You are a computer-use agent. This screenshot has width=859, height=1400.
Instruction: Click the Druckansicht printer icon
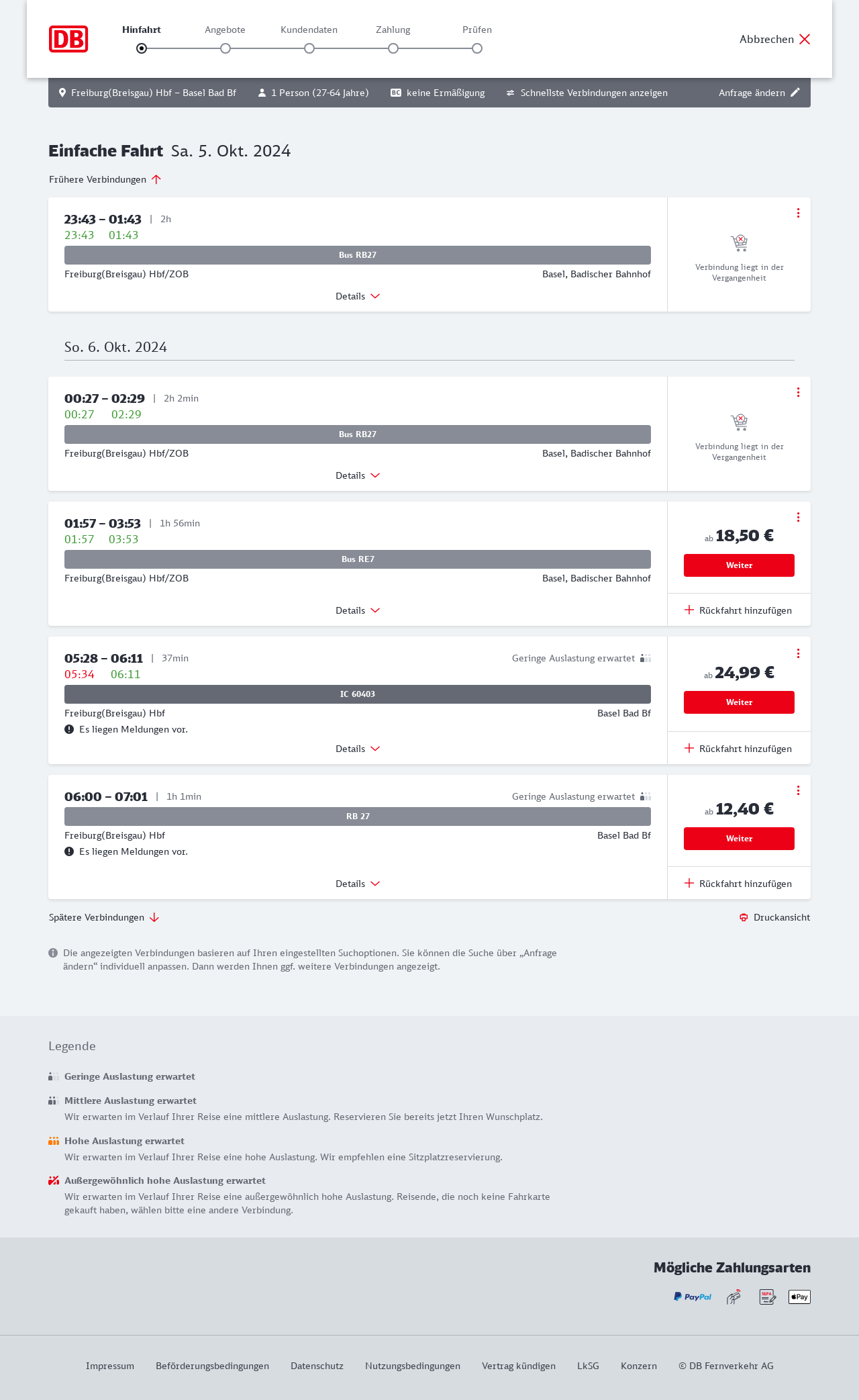[x=744, y=917]
